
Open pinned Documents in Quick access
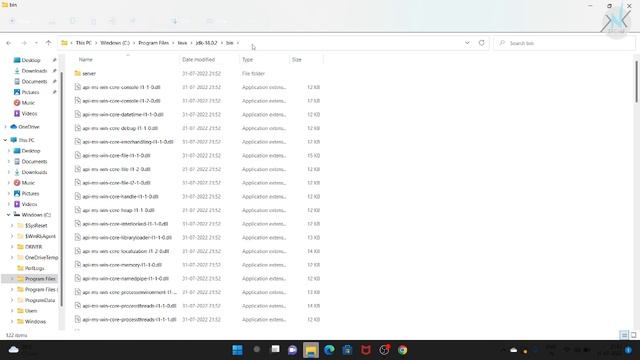pyautogui.click(x=34, y=81)
